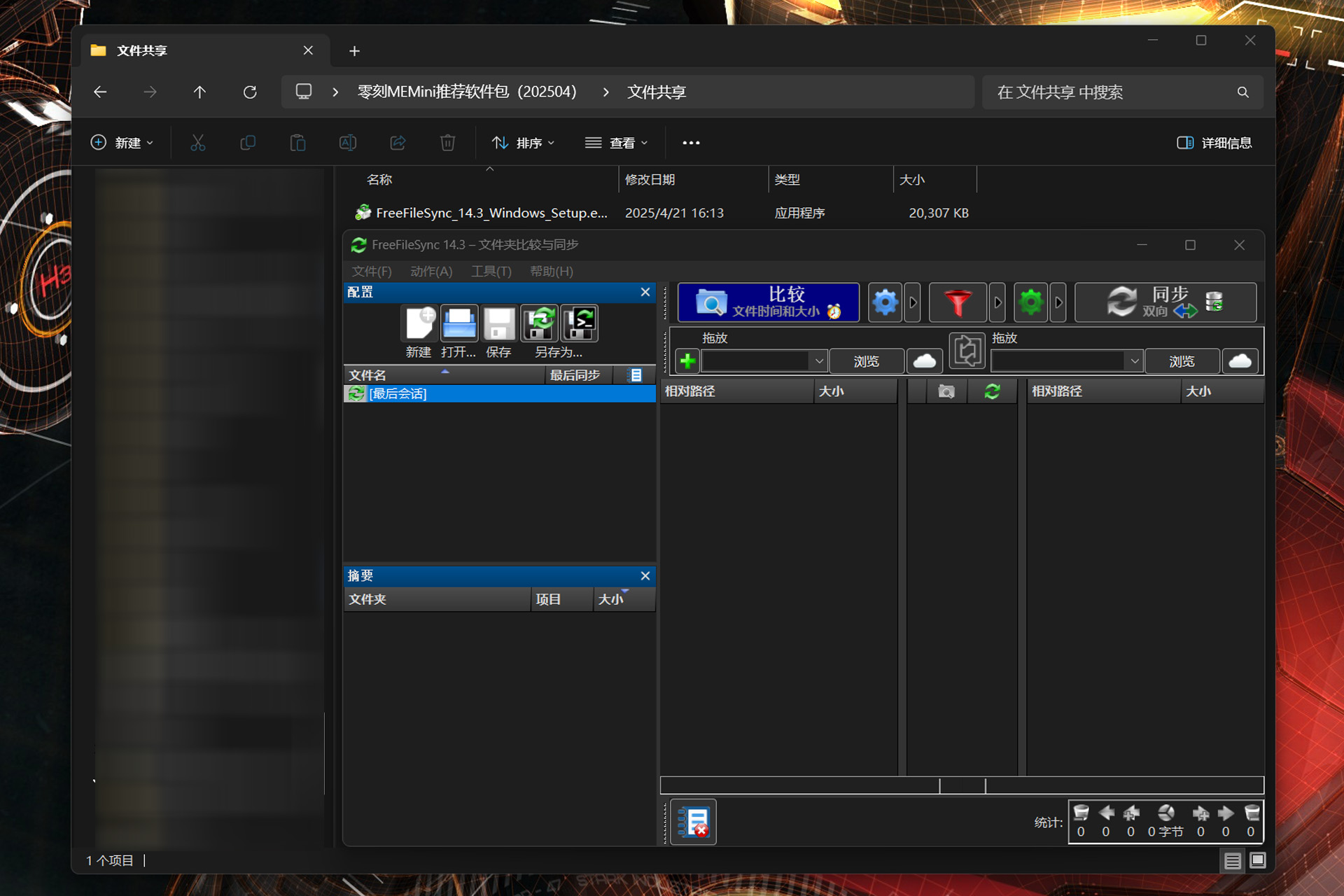Expand arrow next to comparison settings gear

pyautogui.click(x=912, y=302)
